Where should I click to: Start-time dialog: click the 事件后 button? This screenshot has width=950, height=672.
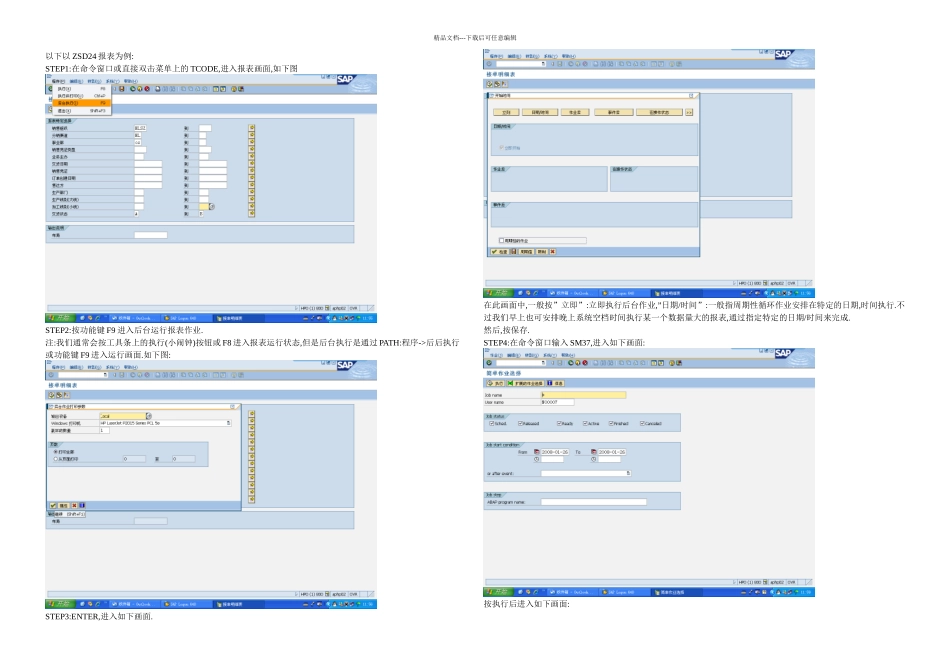(x=614, y=112)
